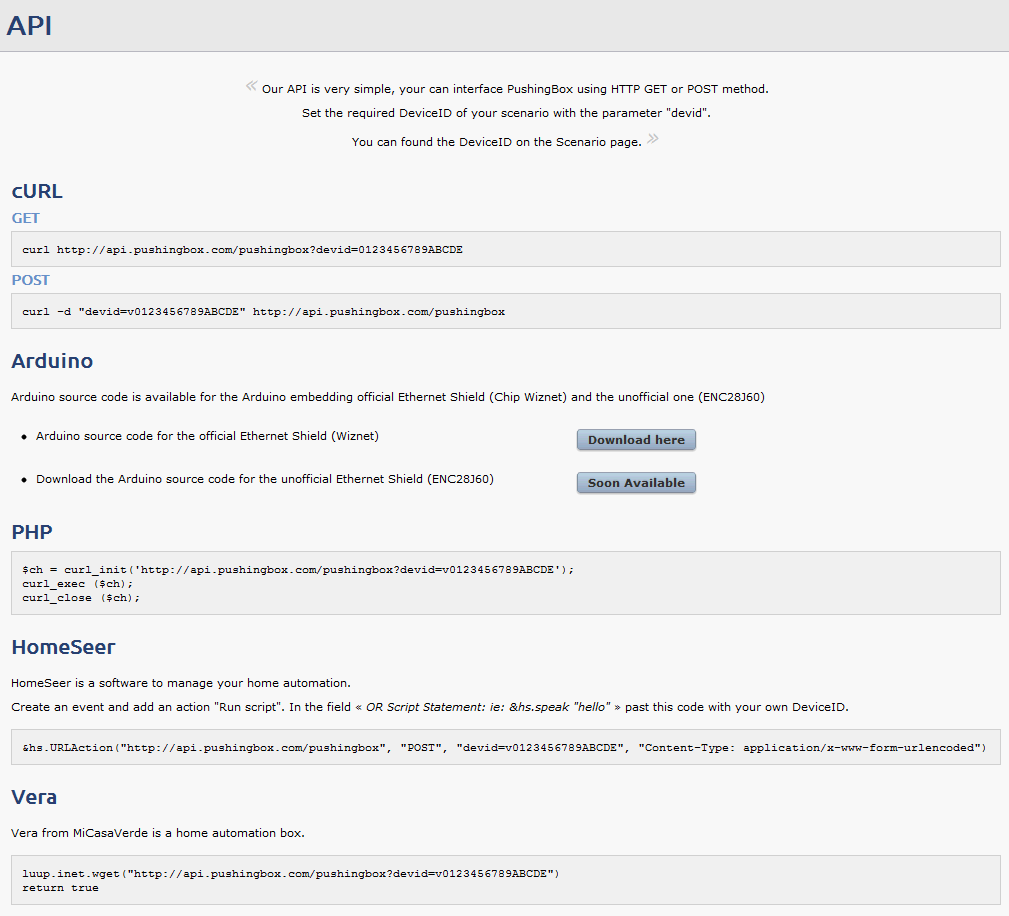This screenshot has width=1009, height=916.
Task: Click the 'Create an event and add an action' sentence
Action: coord(430,707)
